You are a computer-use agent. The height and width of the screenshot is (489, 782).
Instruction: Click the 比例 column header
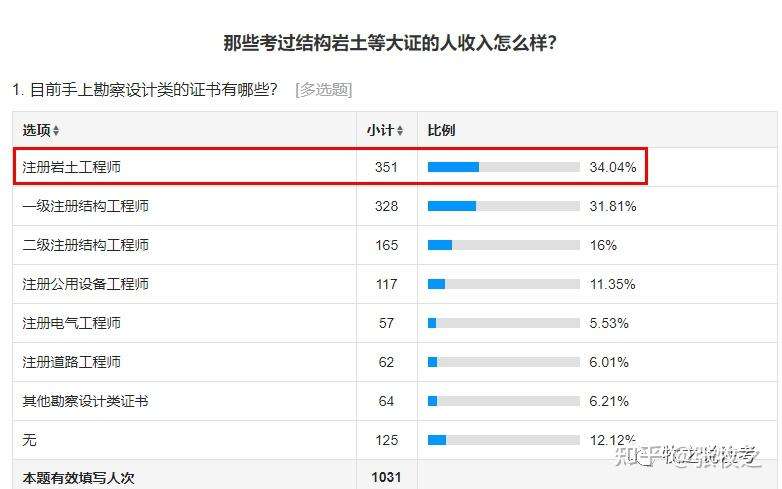441,130
